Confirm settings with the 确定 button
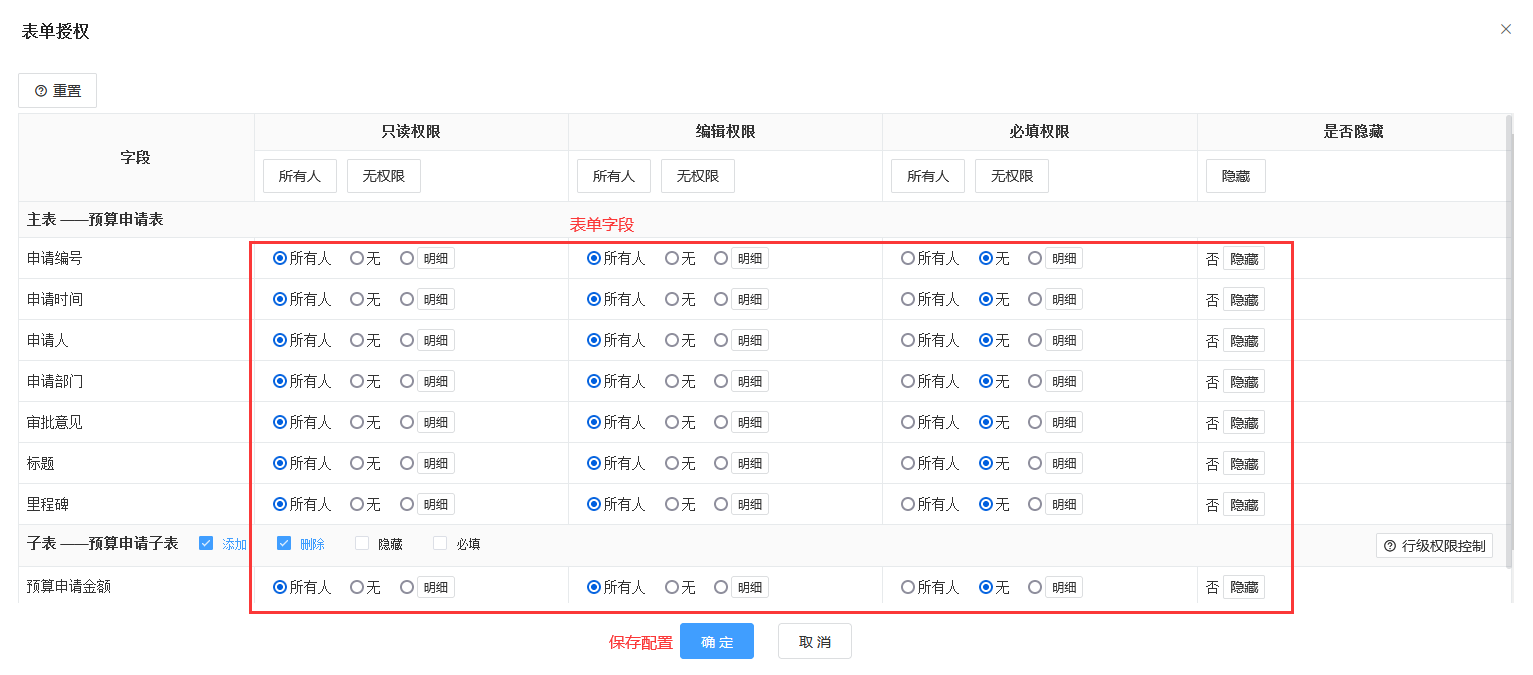 716,642
